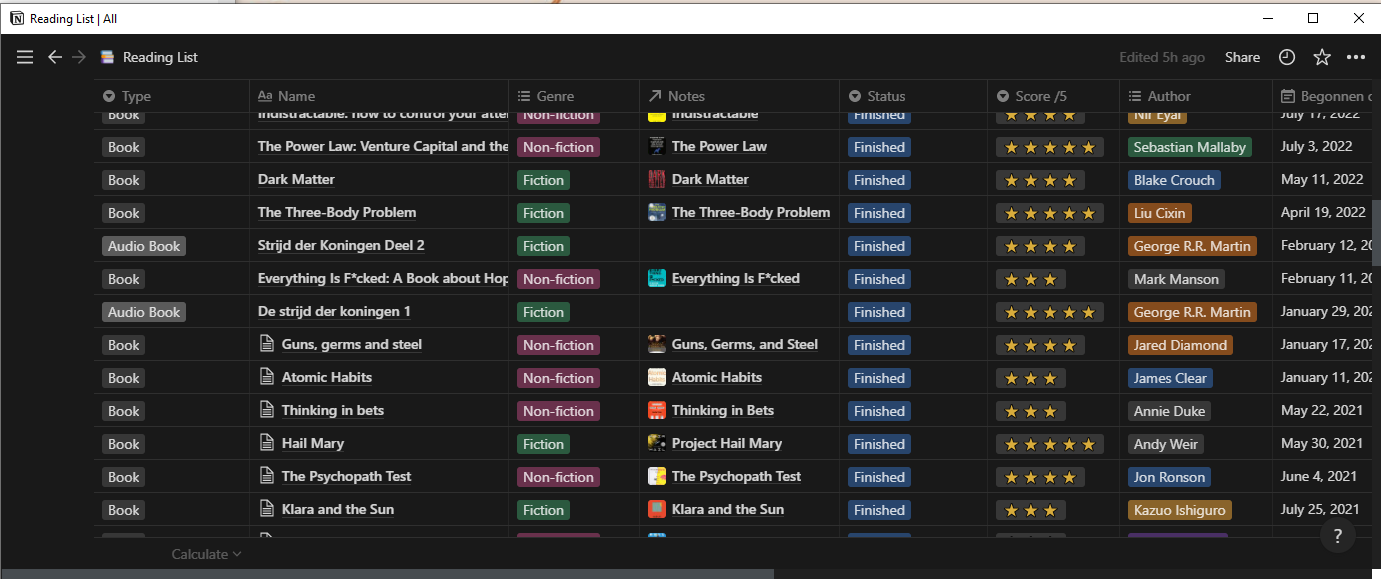Viewport: 1381px width, 579px height.
Task: Click the Kazuo Ishiguro author tag
Action: point(1179,510)
